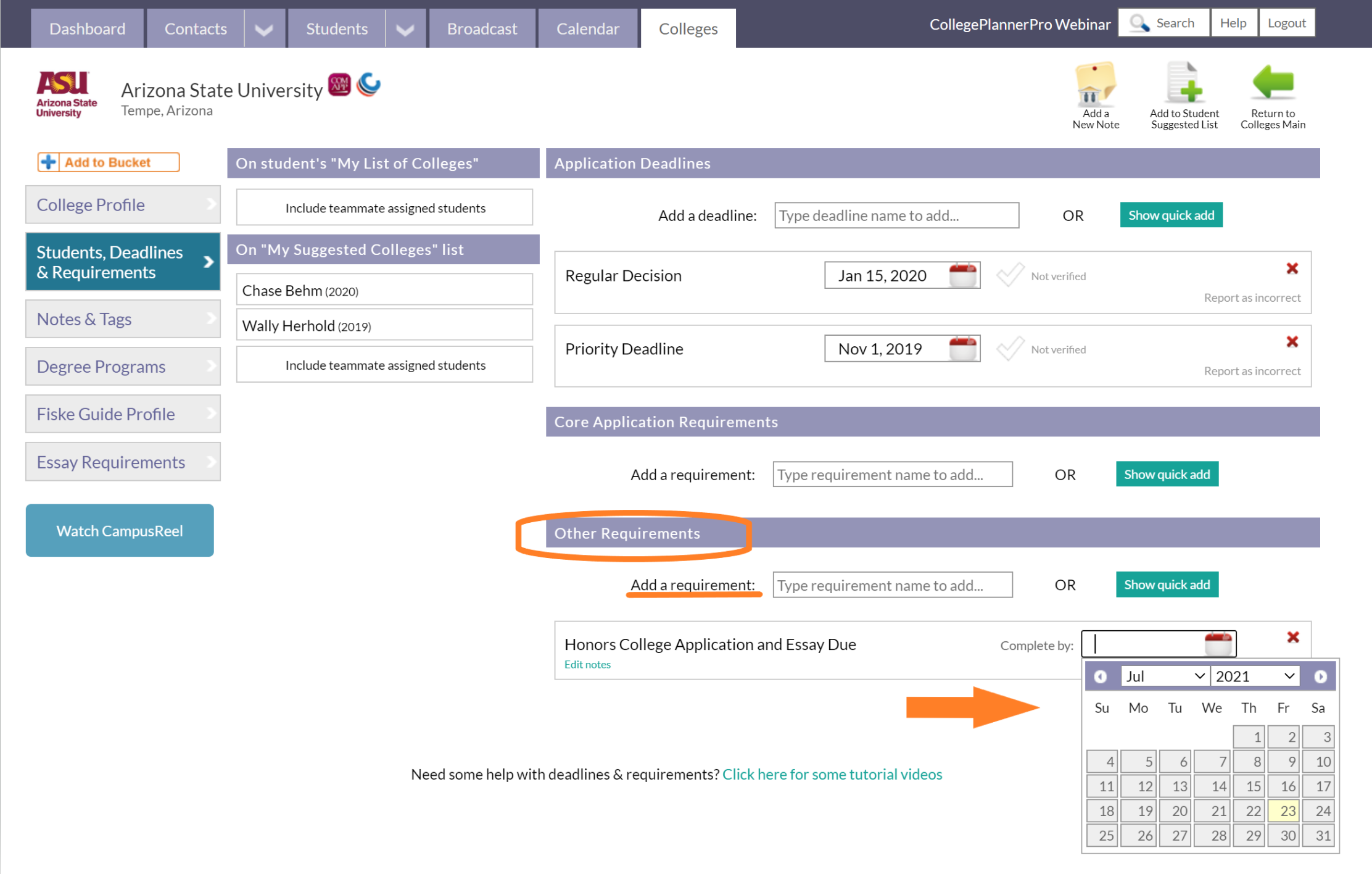Image resolution: width=1372 pixels, height=874 pixels.
Task: Click the delete icon for Priority Deadline
Action: (x=1291, y=343)
